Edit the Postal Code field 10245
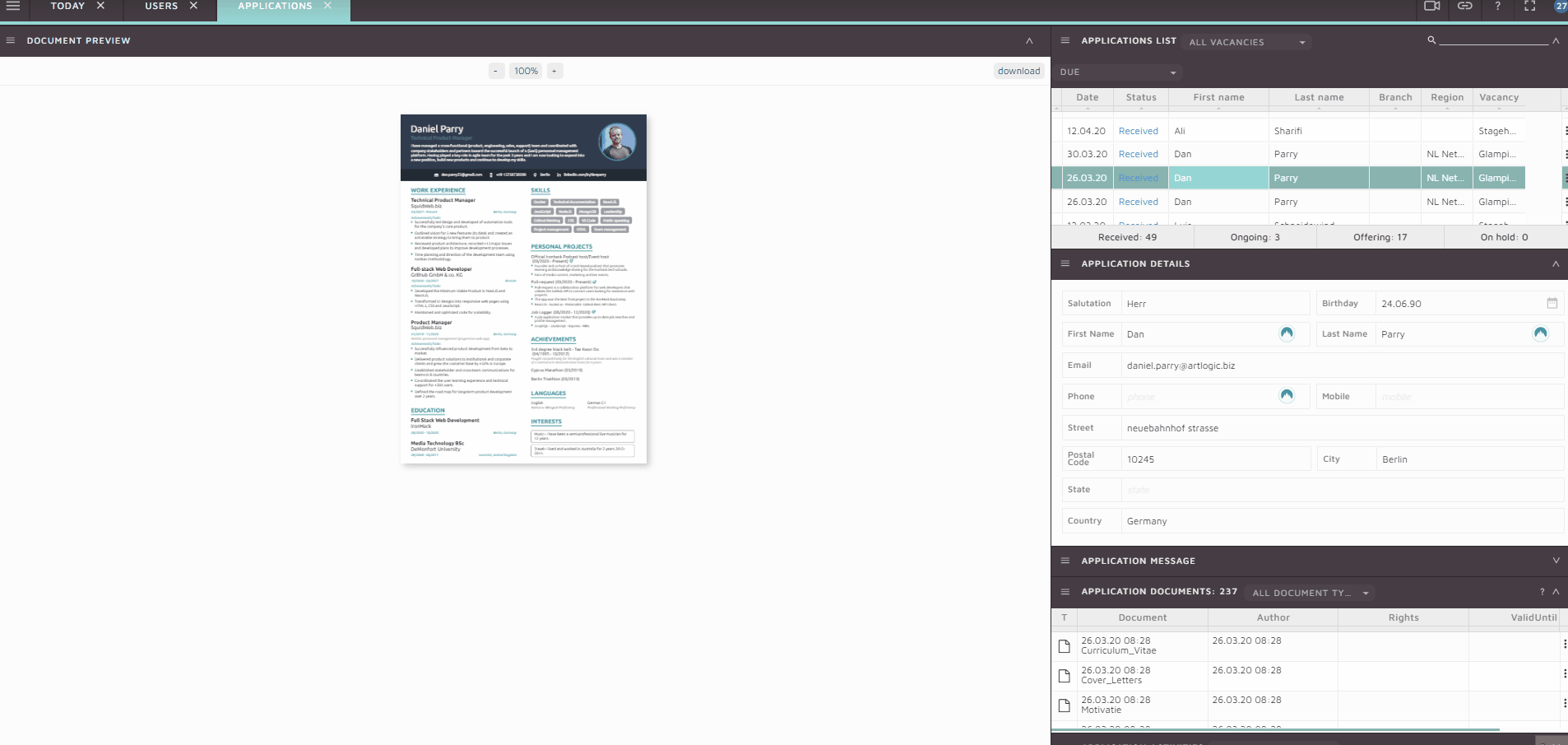This screenshot has height=745, width=1568. 1215,459
